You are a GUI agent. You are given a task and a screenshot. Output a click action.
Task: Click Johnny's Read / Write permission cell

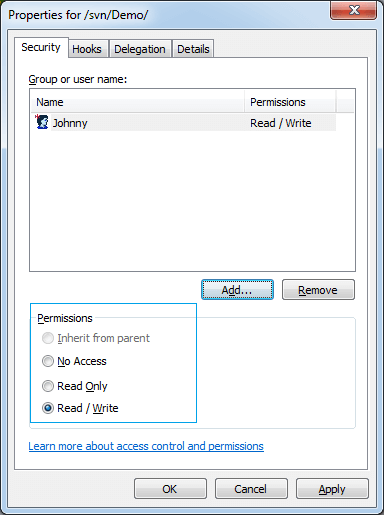point(281,123)
